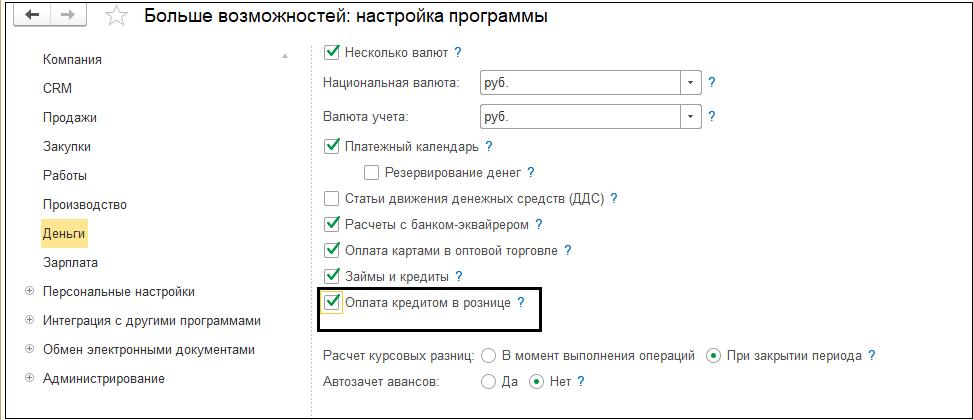Enable Статьи движения денежных средств checkbox

[333, 199]
